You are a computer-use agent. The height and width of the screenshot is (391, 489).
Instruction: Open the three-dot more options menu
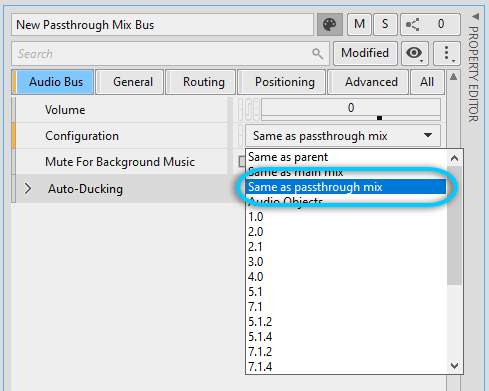(x=447, y=53)
